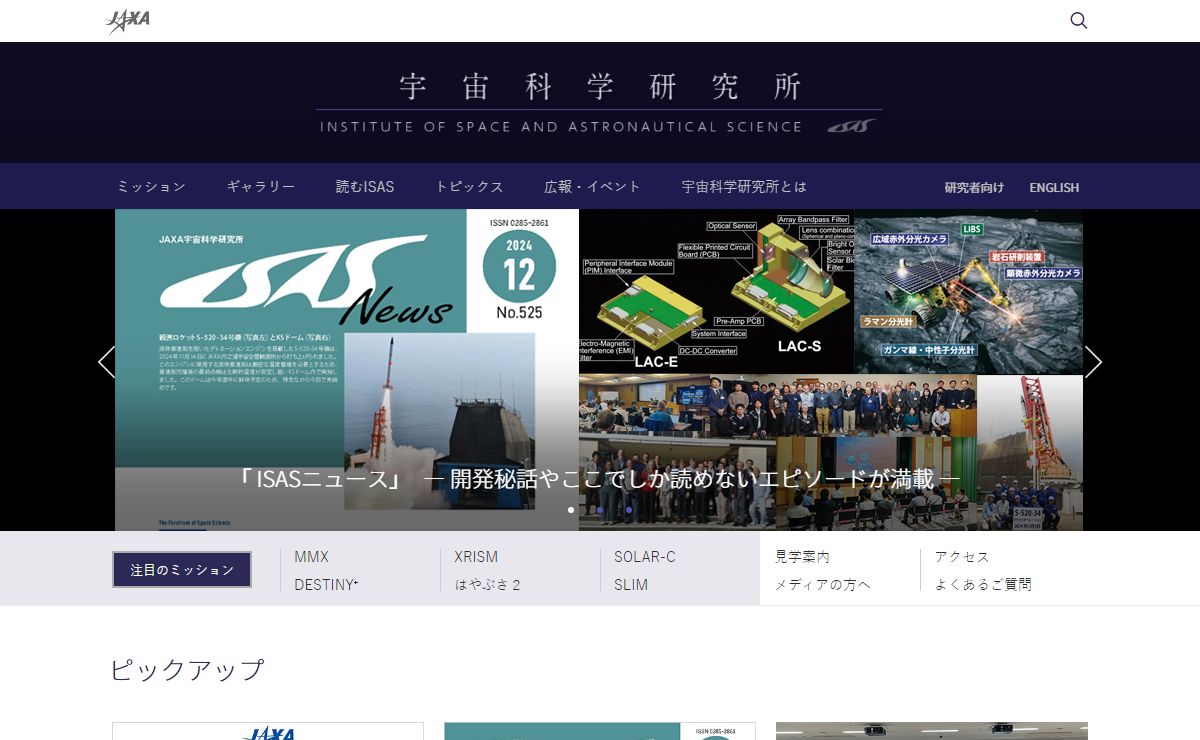Open the はやぶさ2 mission link
Screen dimensions: 1200x740
[487, 585]
